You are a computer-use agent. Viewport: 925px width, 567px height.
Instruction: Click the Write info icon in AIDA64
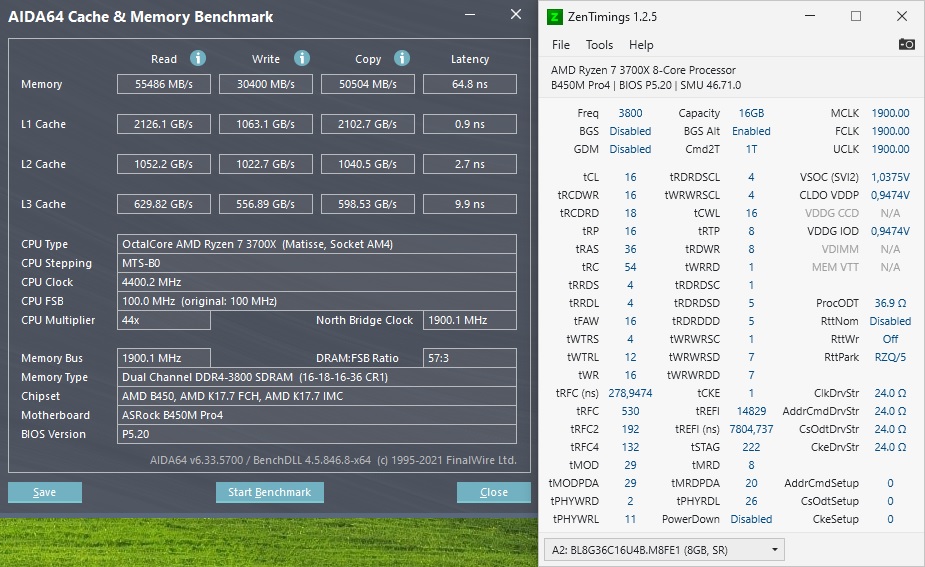coord(302,58)
